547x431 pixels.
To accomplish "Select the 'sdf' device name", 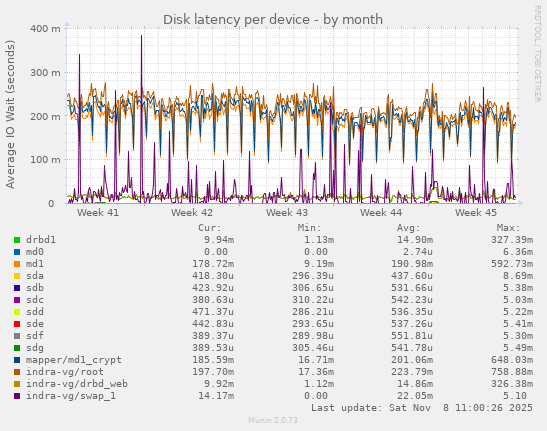I will point(35,336).
